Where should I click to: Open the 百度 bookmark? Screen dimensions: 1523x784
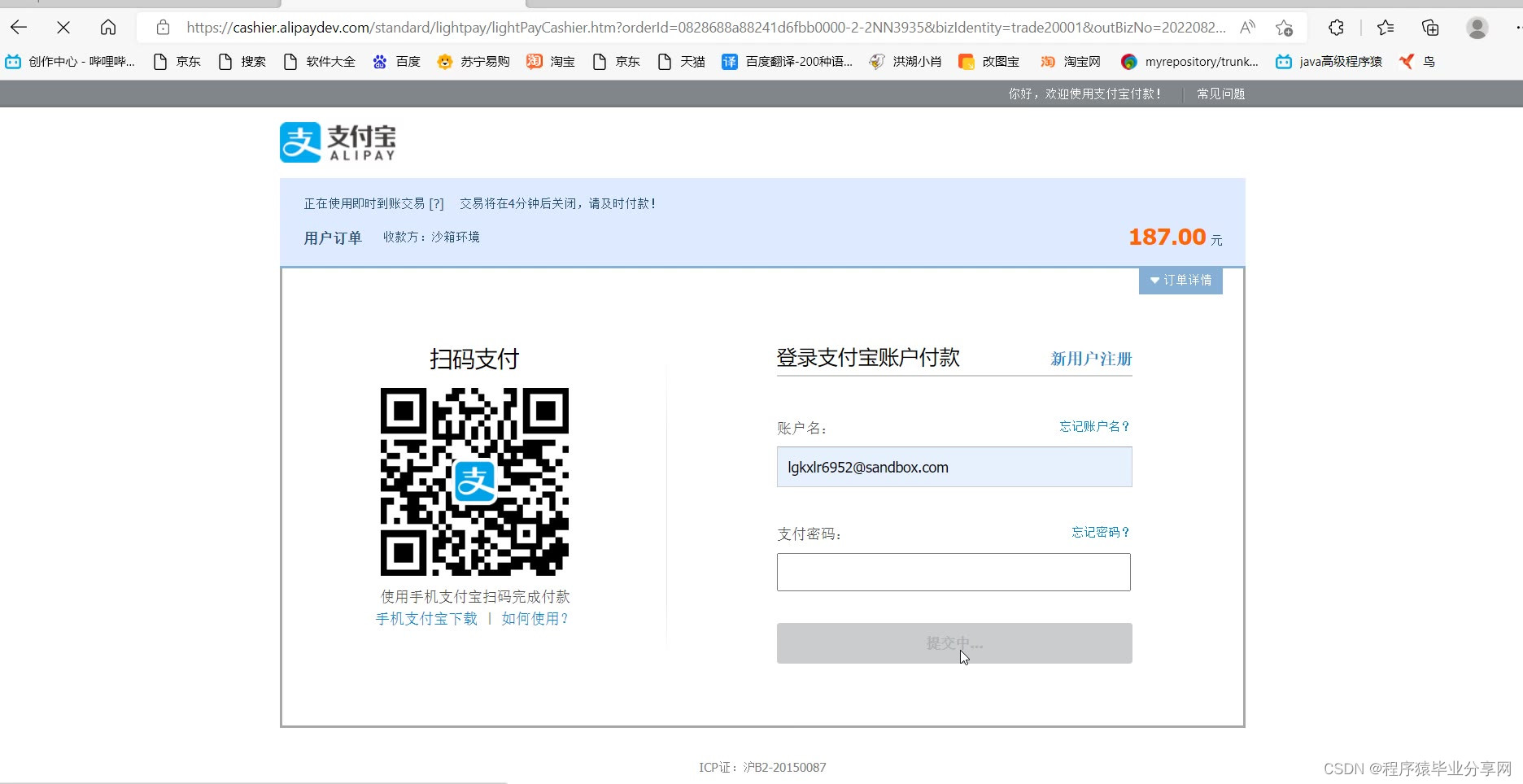(x=396, y=62)
